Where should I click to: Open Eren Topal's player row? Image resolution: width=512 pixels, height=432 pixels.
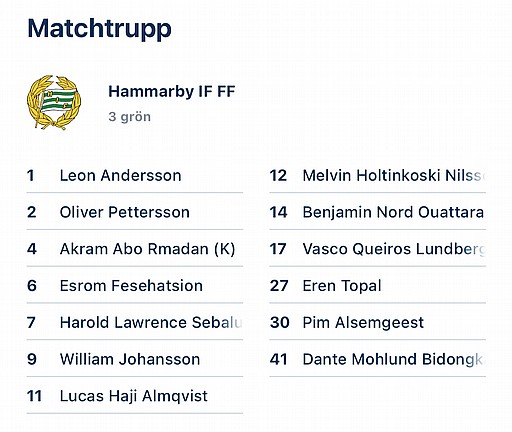click(x=377, y=286)
